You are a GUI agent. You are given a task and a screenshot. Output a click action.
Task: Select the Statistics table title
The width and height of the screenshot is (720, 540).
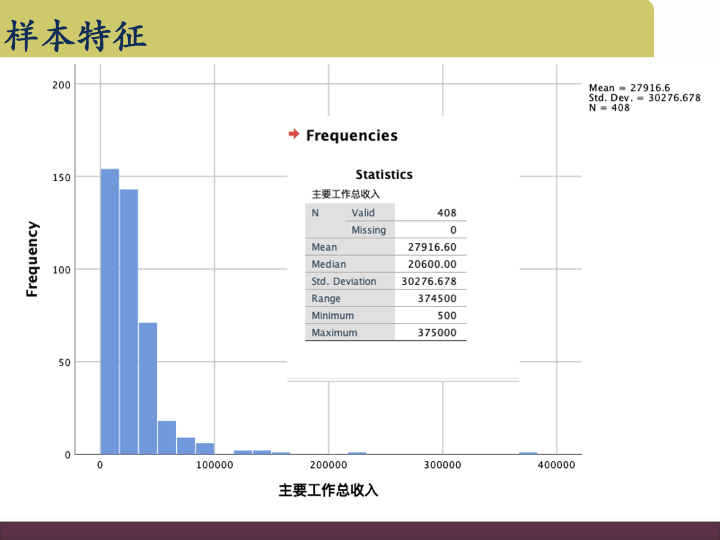click(x=384, y=175)
